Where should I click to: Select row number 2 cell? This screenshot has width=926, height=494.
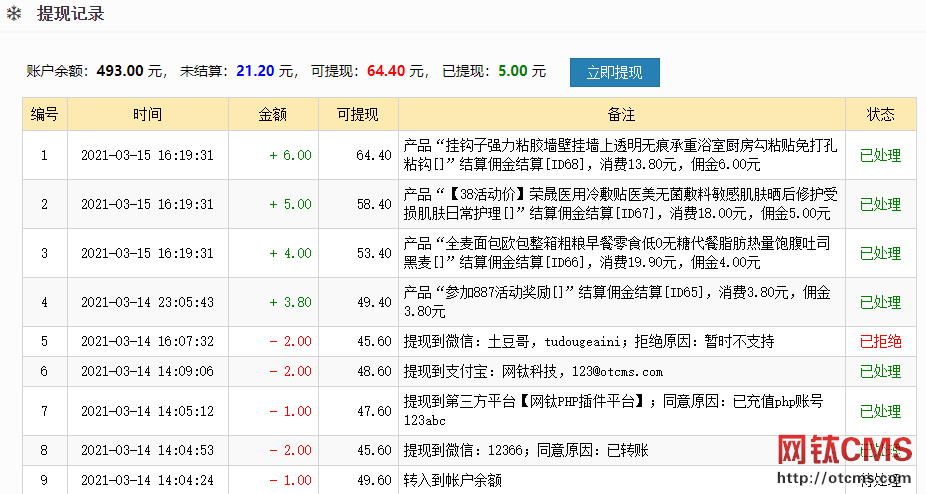pyautogui.click(x=45, y=204)
